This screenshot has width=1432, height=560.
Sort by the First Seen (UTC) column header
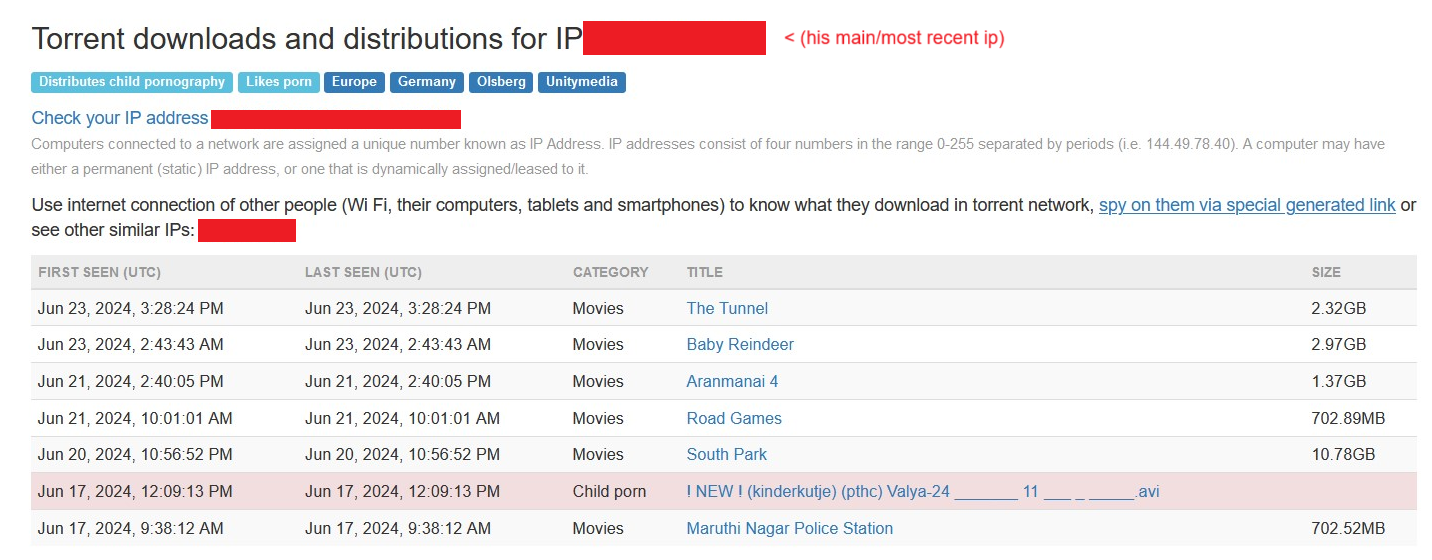tap(99, 272)
